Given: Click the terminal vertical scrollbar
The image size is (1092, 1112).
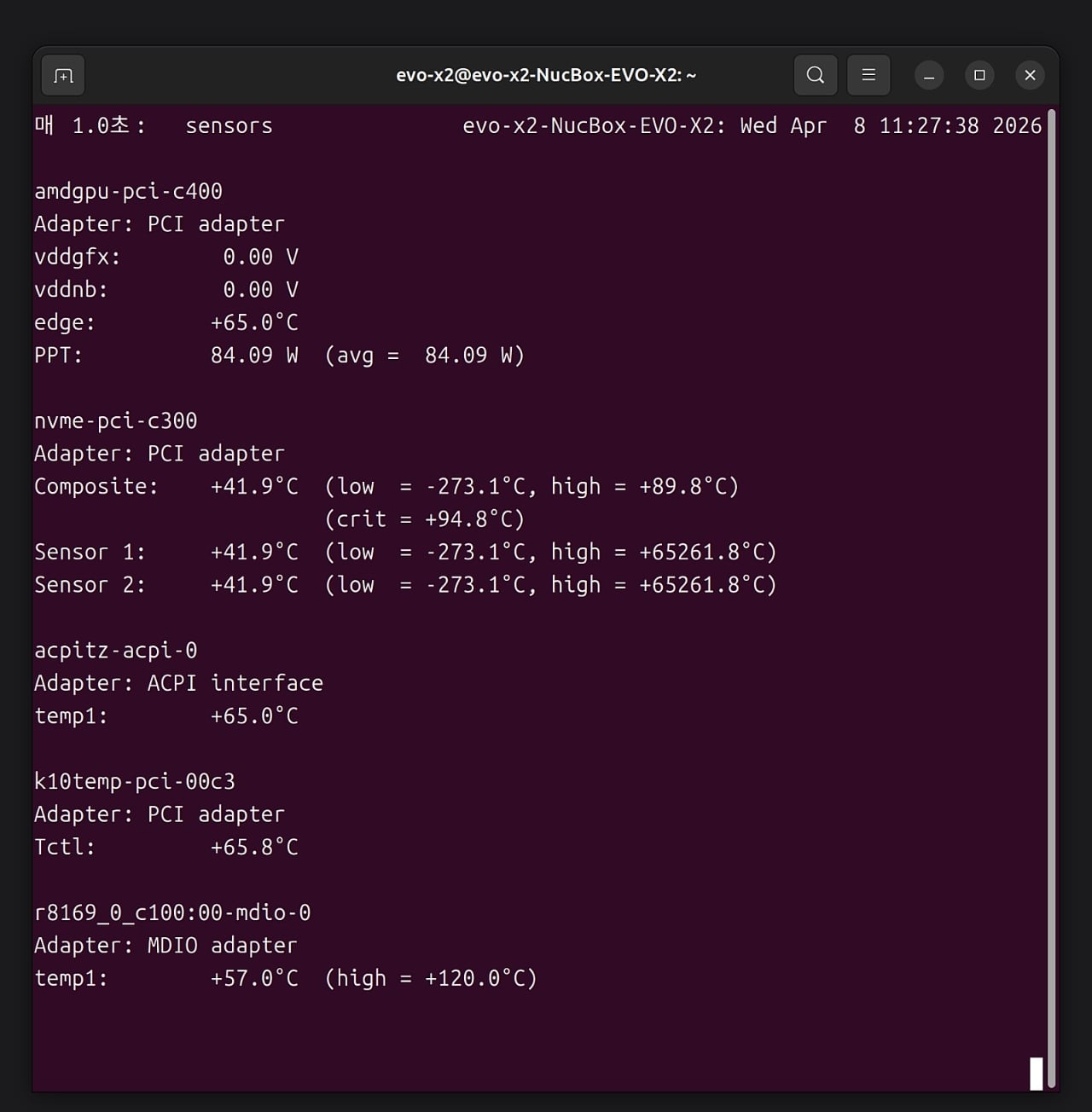Looking at the screenshot, I should (1052, 597).
